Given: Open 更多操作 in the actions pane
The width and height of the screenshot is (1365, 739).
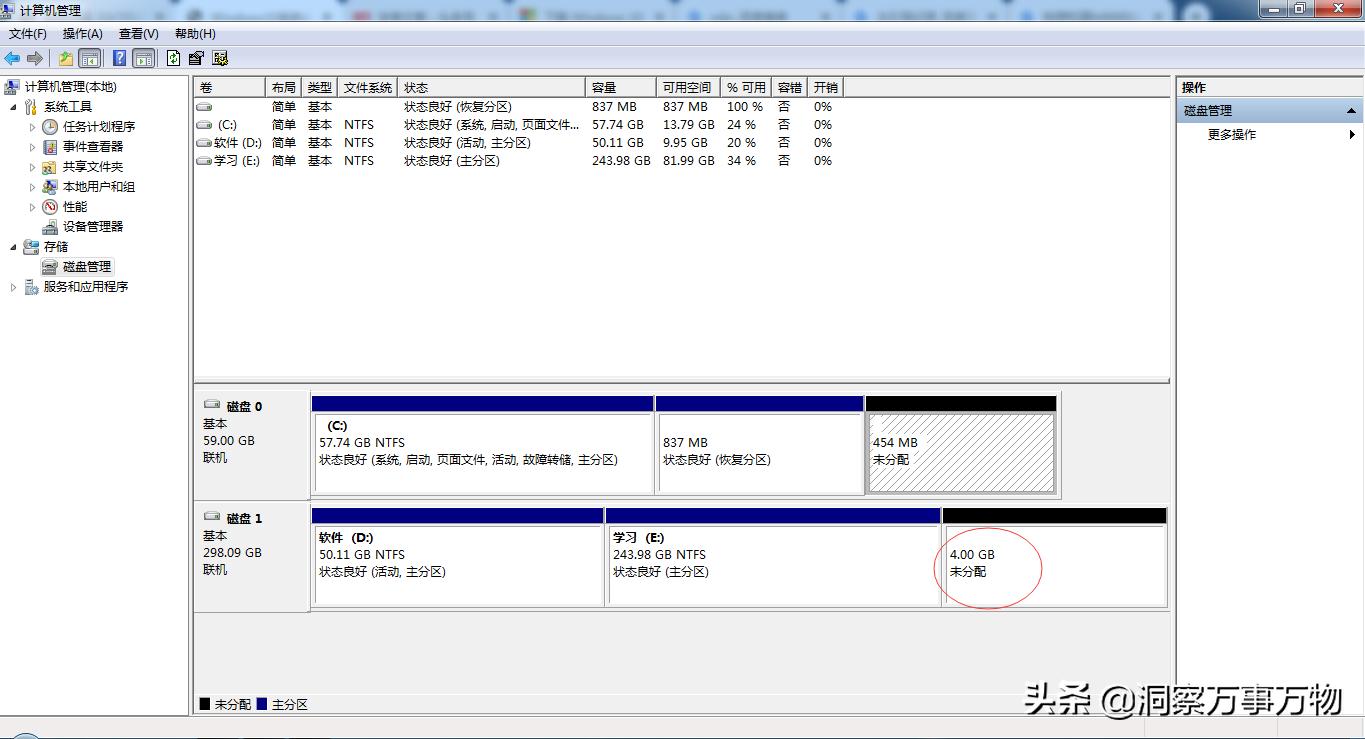Looking at the screenshot, I should tap(1232, 135).
